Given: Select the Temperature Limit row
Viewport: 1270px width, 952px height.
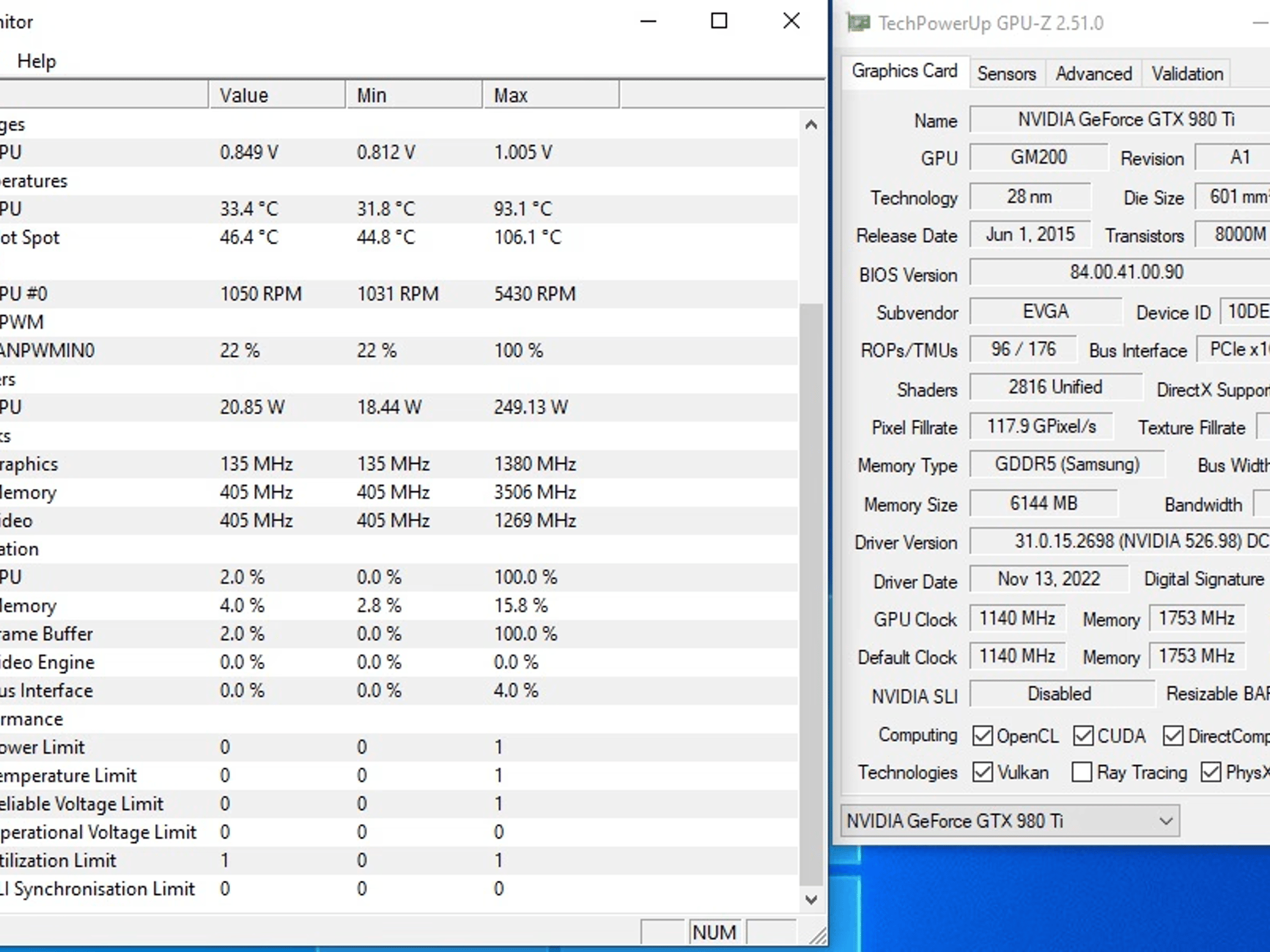Looking at the screenshot, I should [399, 775].
